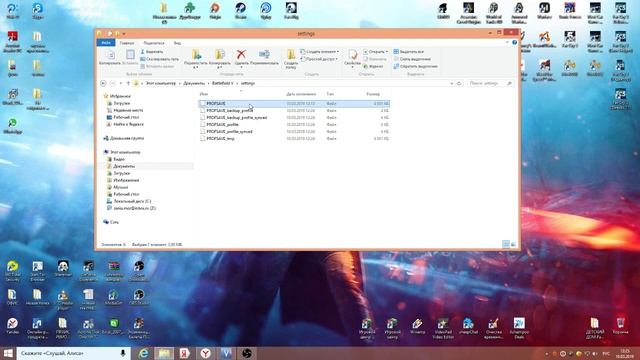Switch to the Home (Главная) ribbon tab
The width and height of the screenshot is (640, 360).
[127, 43]
